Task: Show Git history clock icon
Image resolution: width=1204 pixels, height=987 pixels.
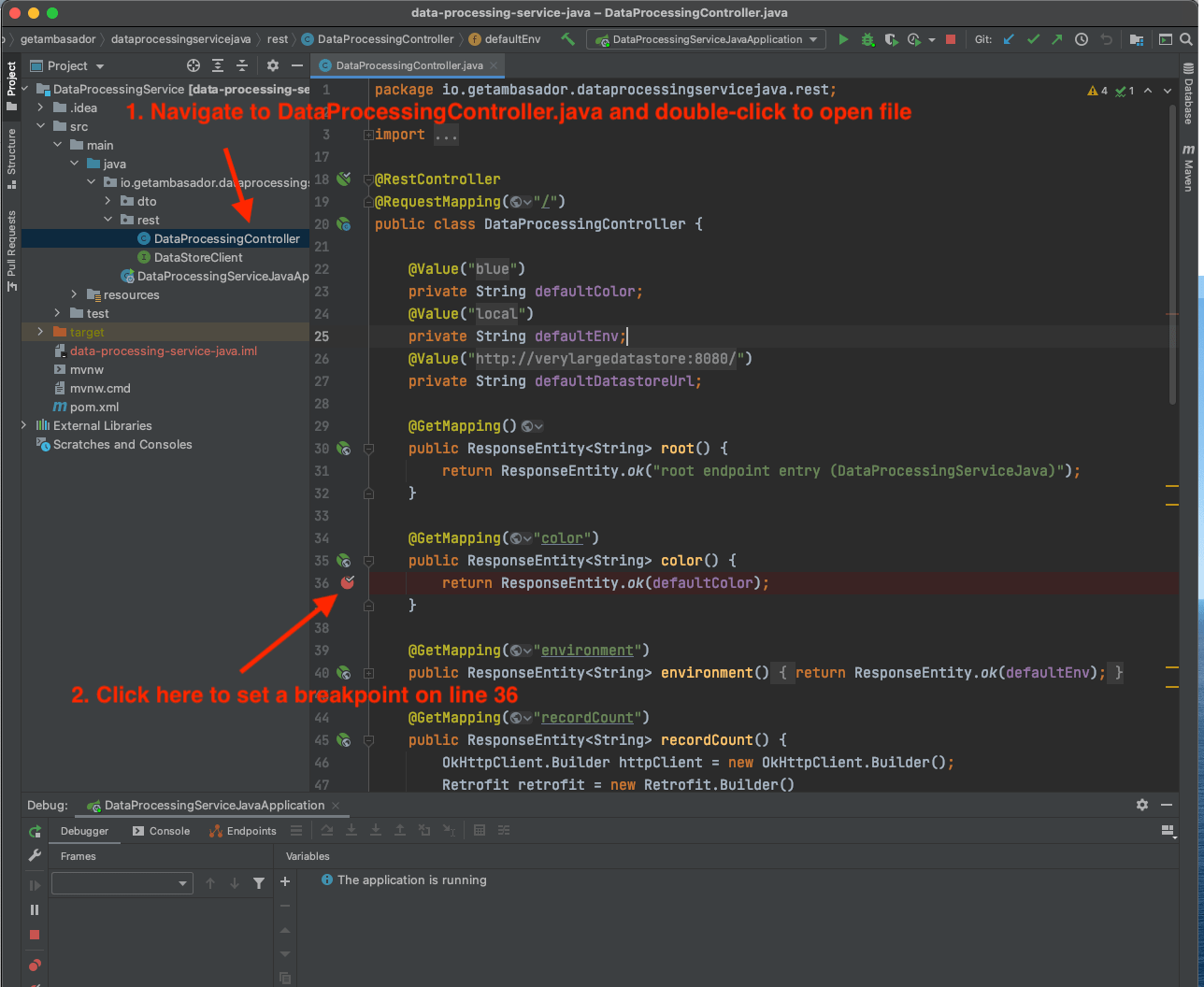Action: point(1082,39)
